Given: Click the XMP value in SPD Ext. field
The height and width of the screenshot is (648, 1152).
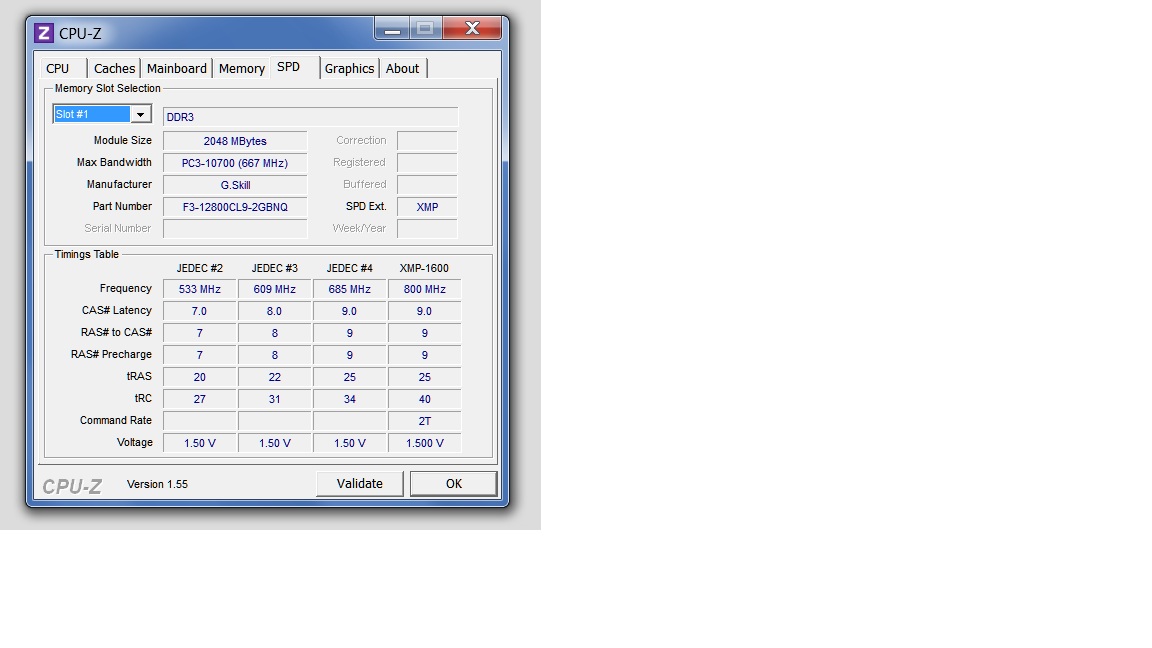Looking at the screenshot, I should 428,207.
